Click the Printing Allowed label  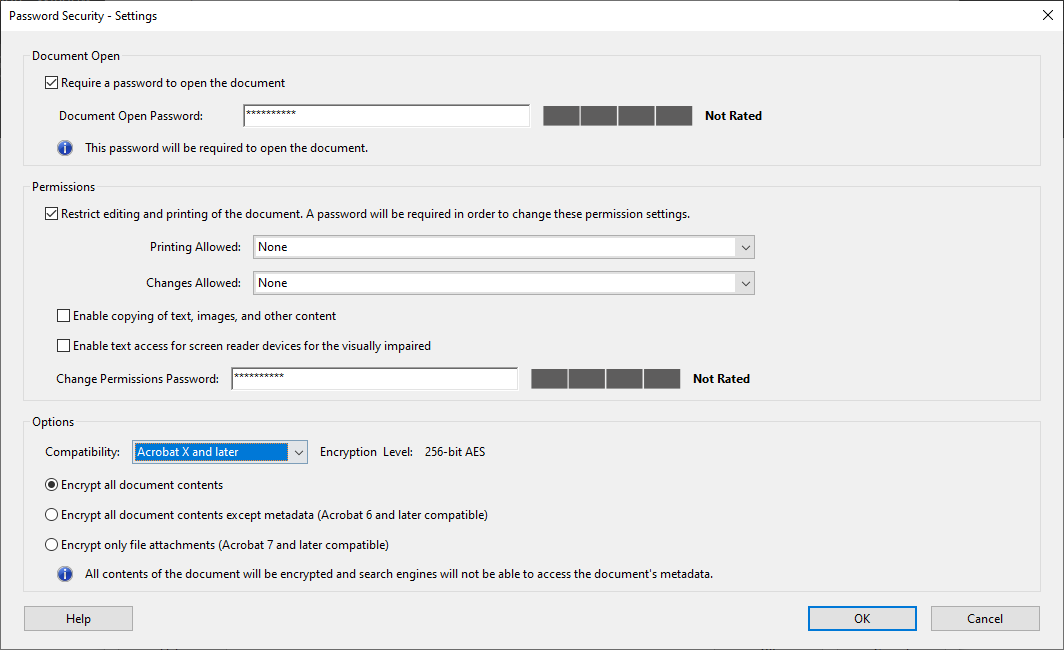click(x=195, y=247)
